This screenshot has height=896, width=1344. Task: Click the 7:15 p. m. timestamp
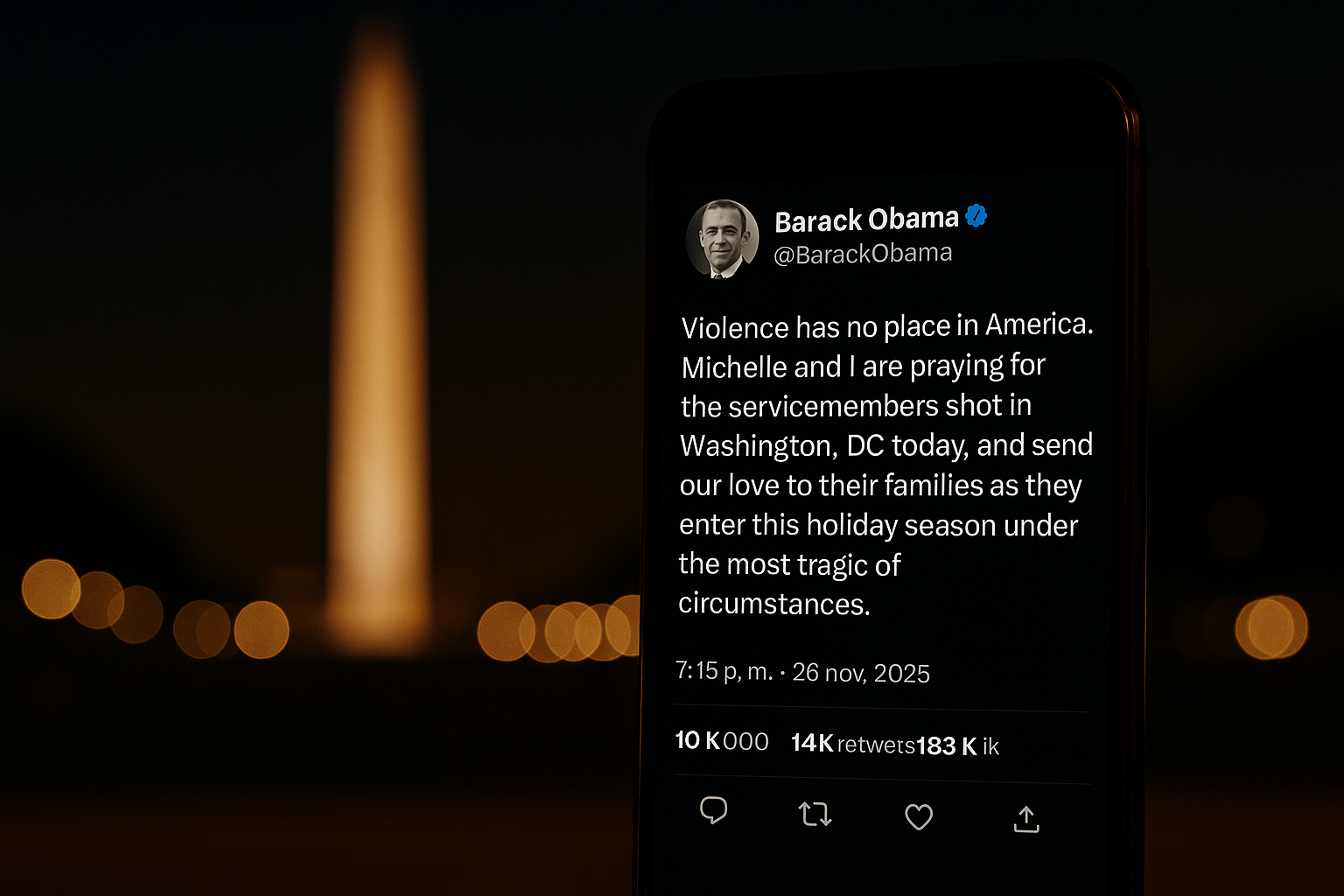pos(724,671)
